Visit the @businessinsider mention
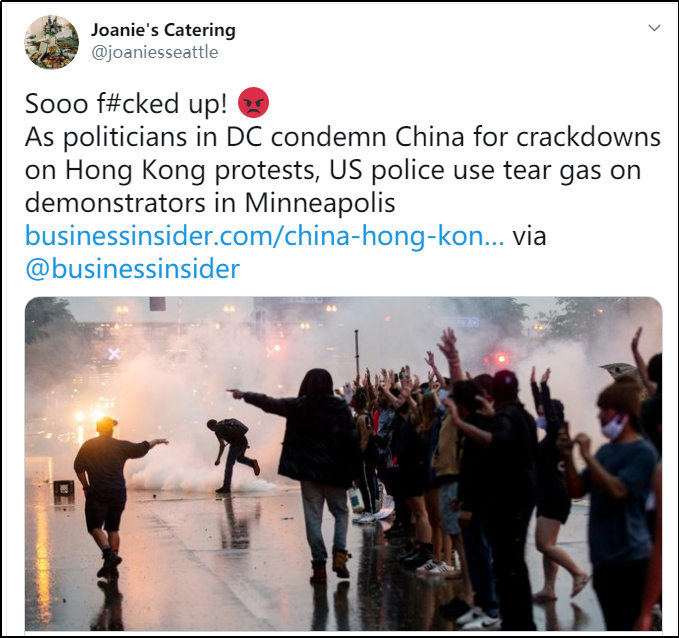The image size is (679, 638). click(x=132, y=269)
